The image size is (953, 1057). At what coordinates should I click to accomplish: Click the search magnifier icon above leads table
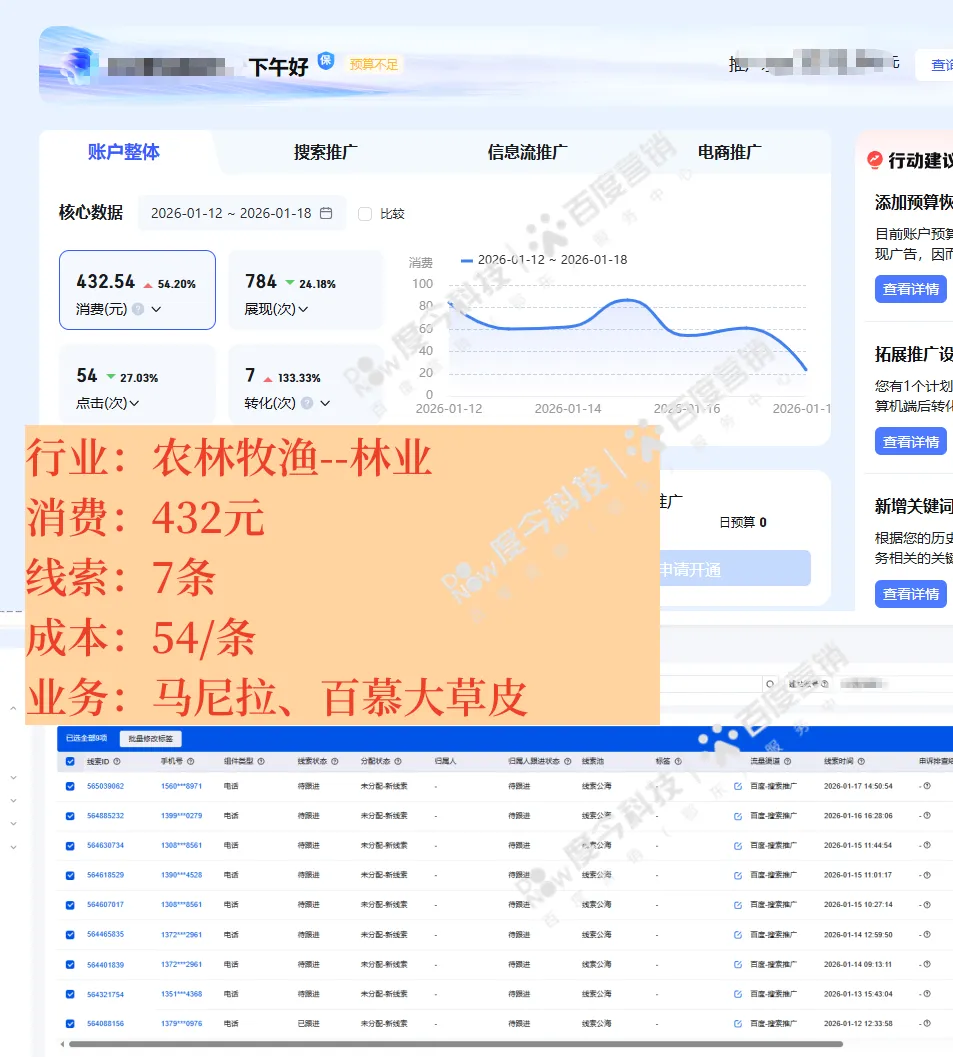point(770,684)
